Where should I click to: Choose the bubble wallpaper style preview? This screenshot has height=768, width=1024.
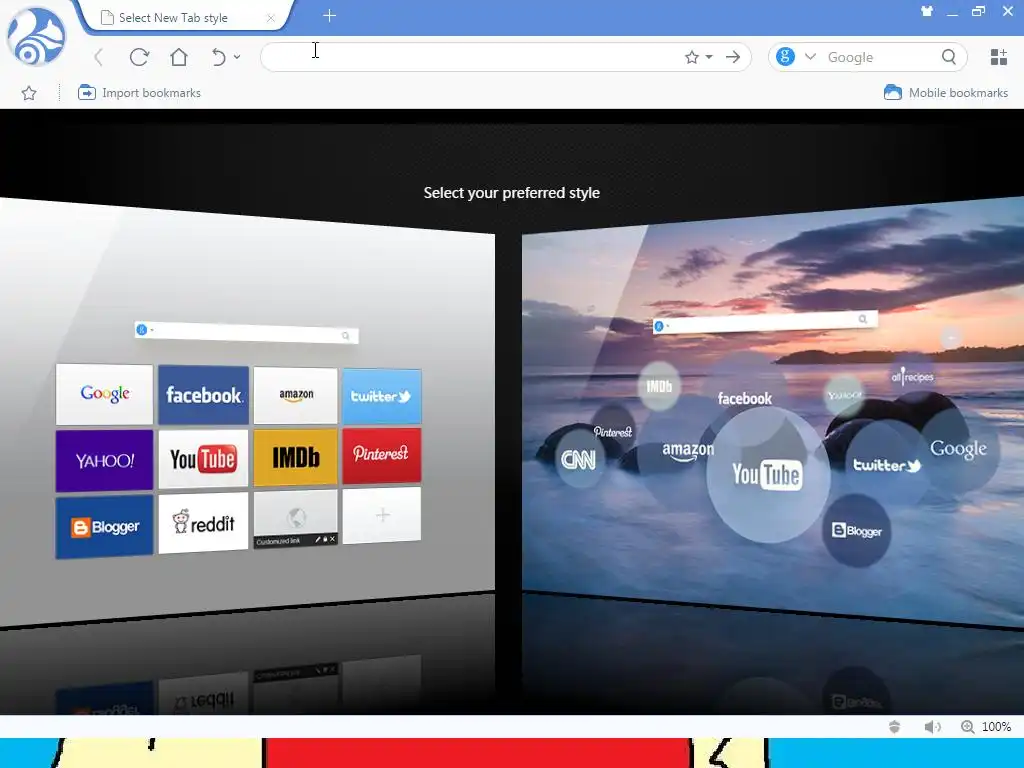773,411
